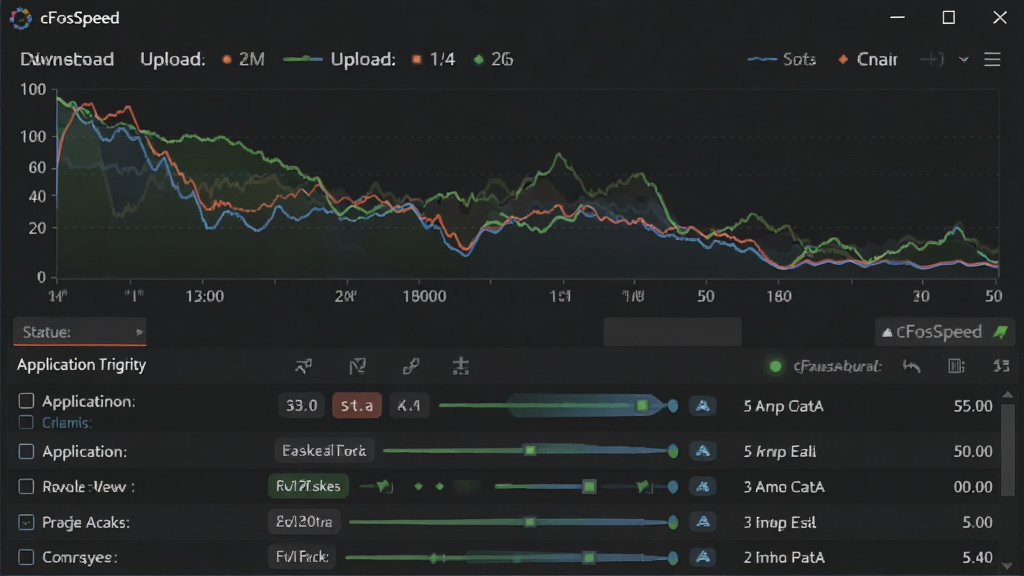1024x576 pixels.
Task: Check the Rovole Vevv checkbox
Action: [26, 487]
